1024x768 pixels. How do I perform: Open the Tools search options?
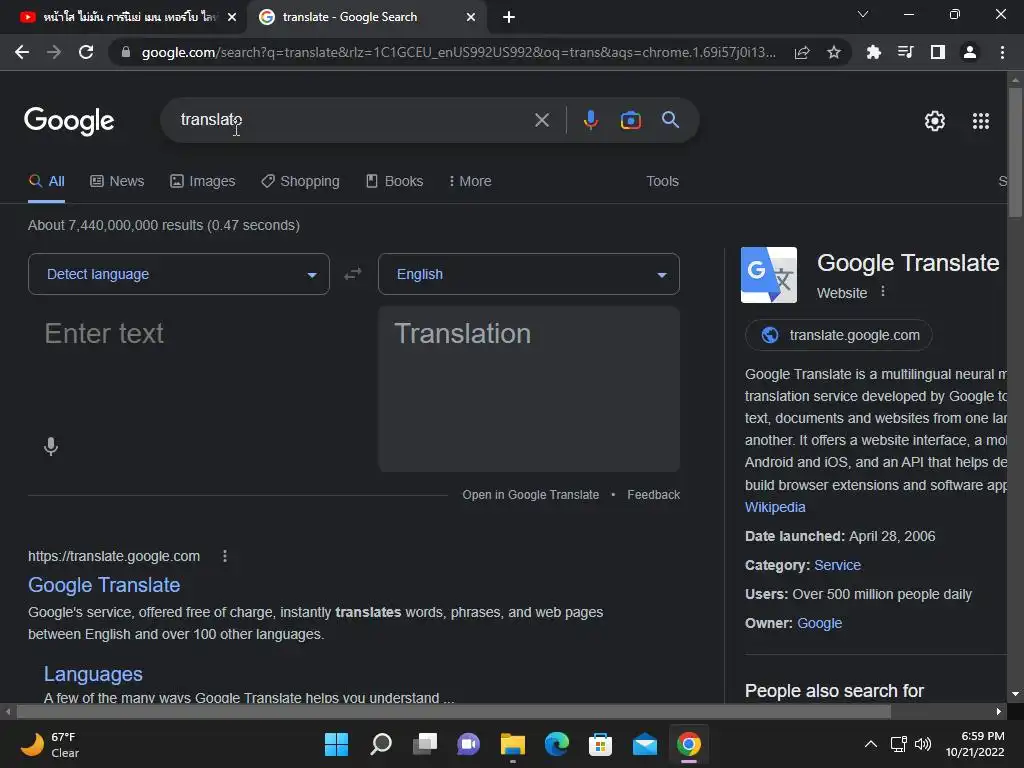tap(662, 182)
